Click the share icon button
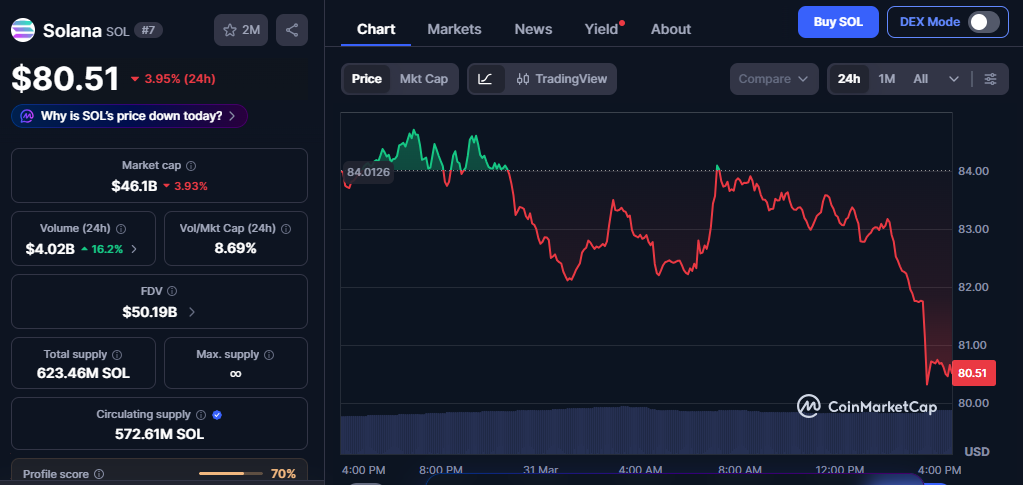This screenshot has width=1023, height=485. pos(291,30)
